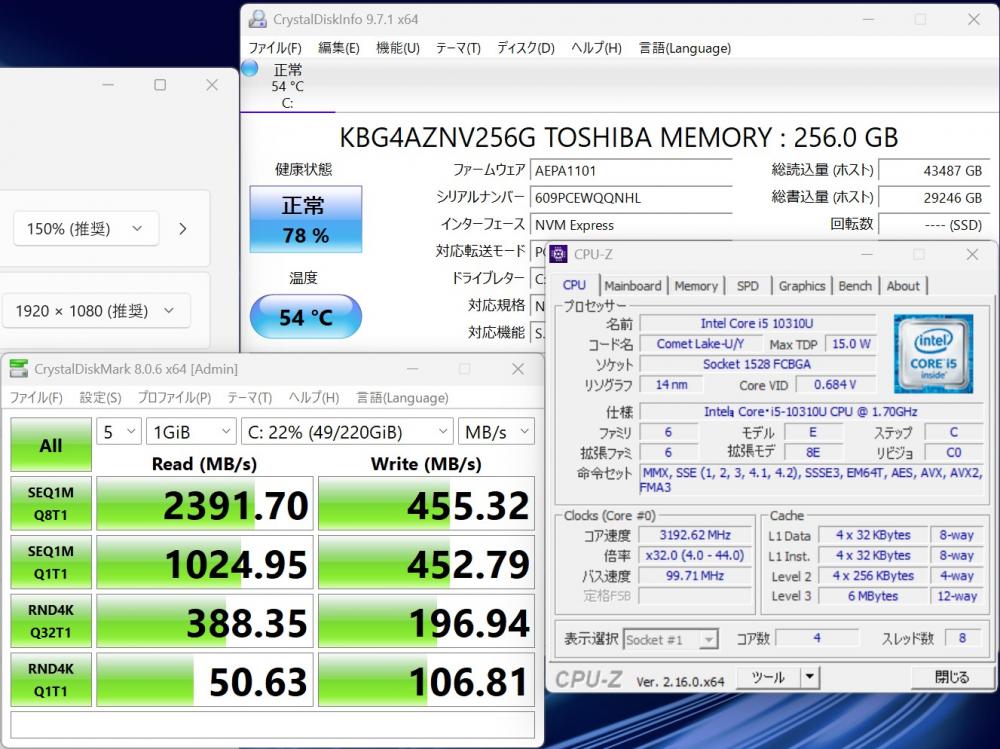
Task: Click the interface field NVM Express
Action: tap(631, 225)
